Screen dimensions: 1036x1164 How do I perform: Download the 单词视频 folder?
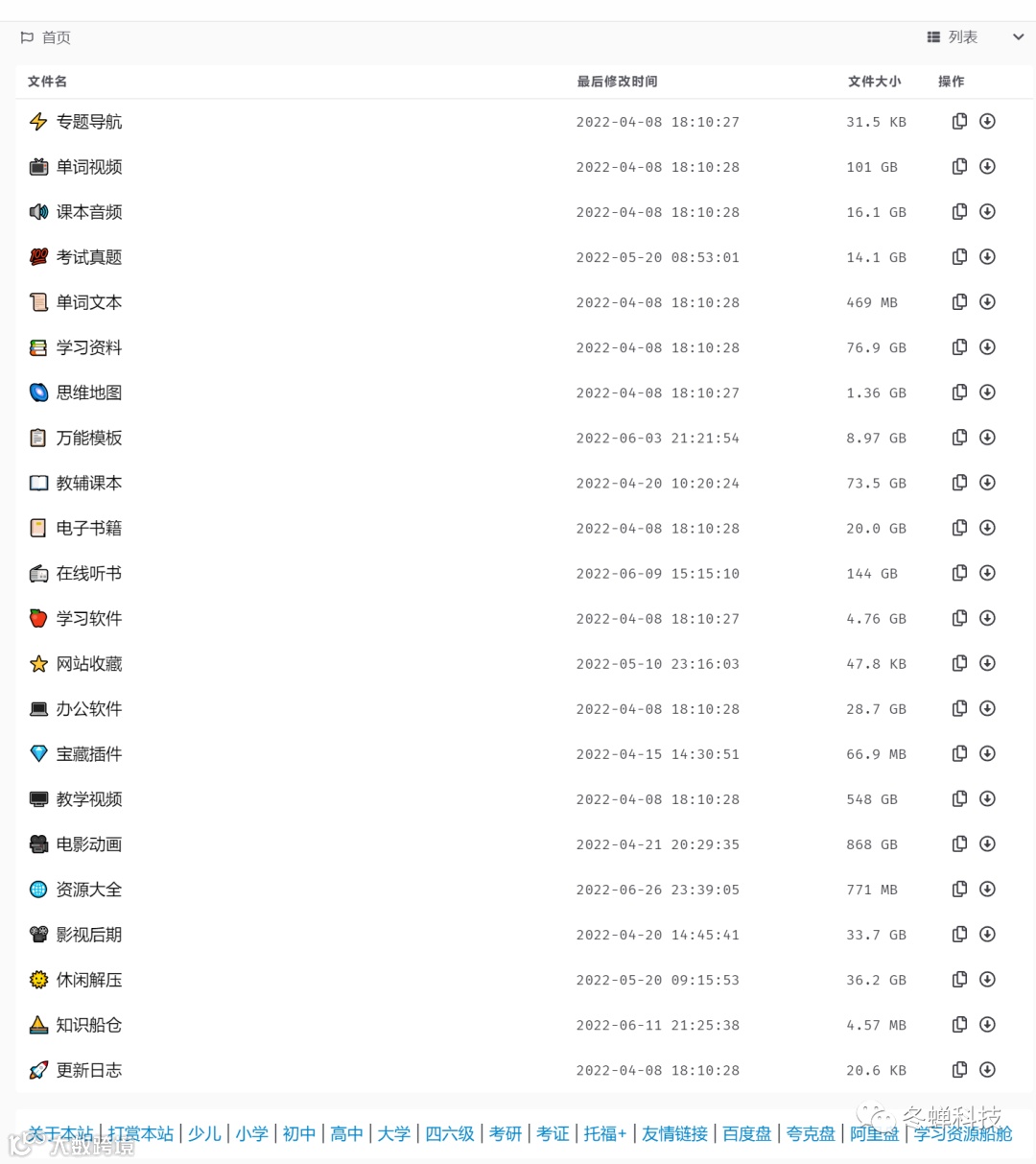[987, 167]
